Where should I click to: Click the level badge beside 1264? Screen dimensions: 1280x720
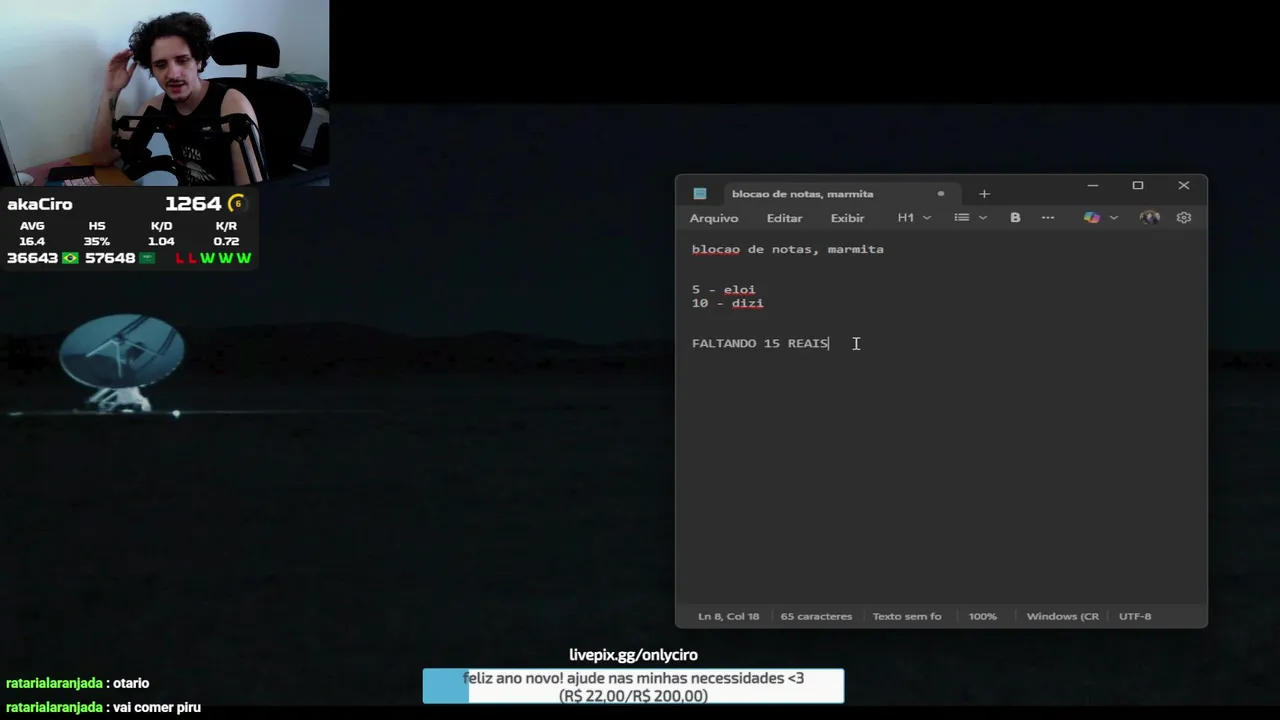point(237,204)
